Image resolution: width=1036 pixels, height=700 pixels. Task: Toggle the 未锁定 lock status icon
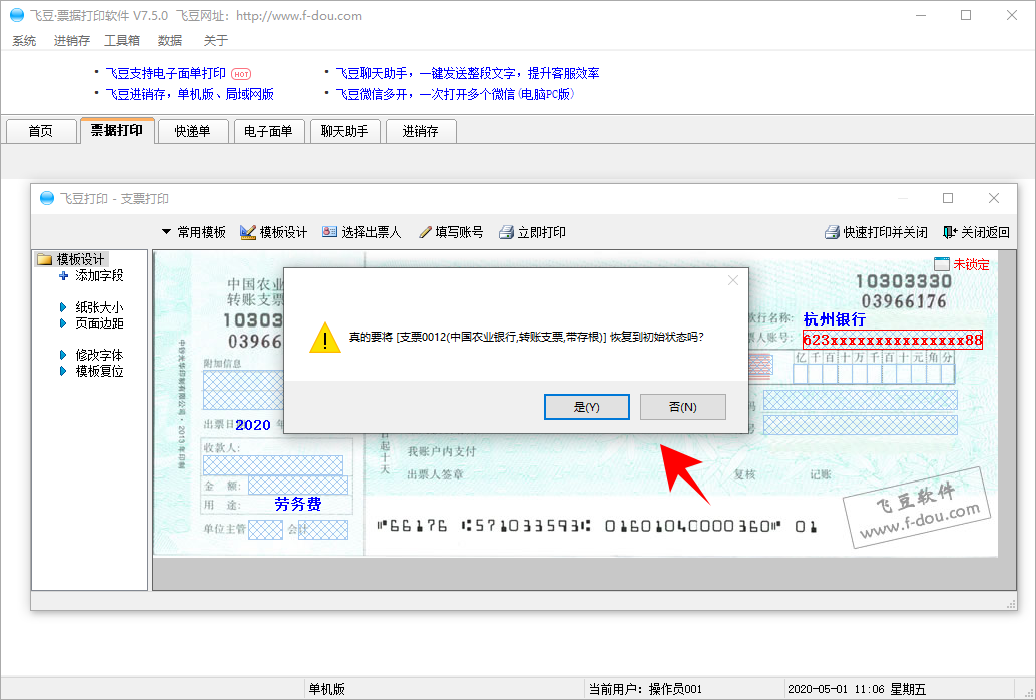pos(942,264)
